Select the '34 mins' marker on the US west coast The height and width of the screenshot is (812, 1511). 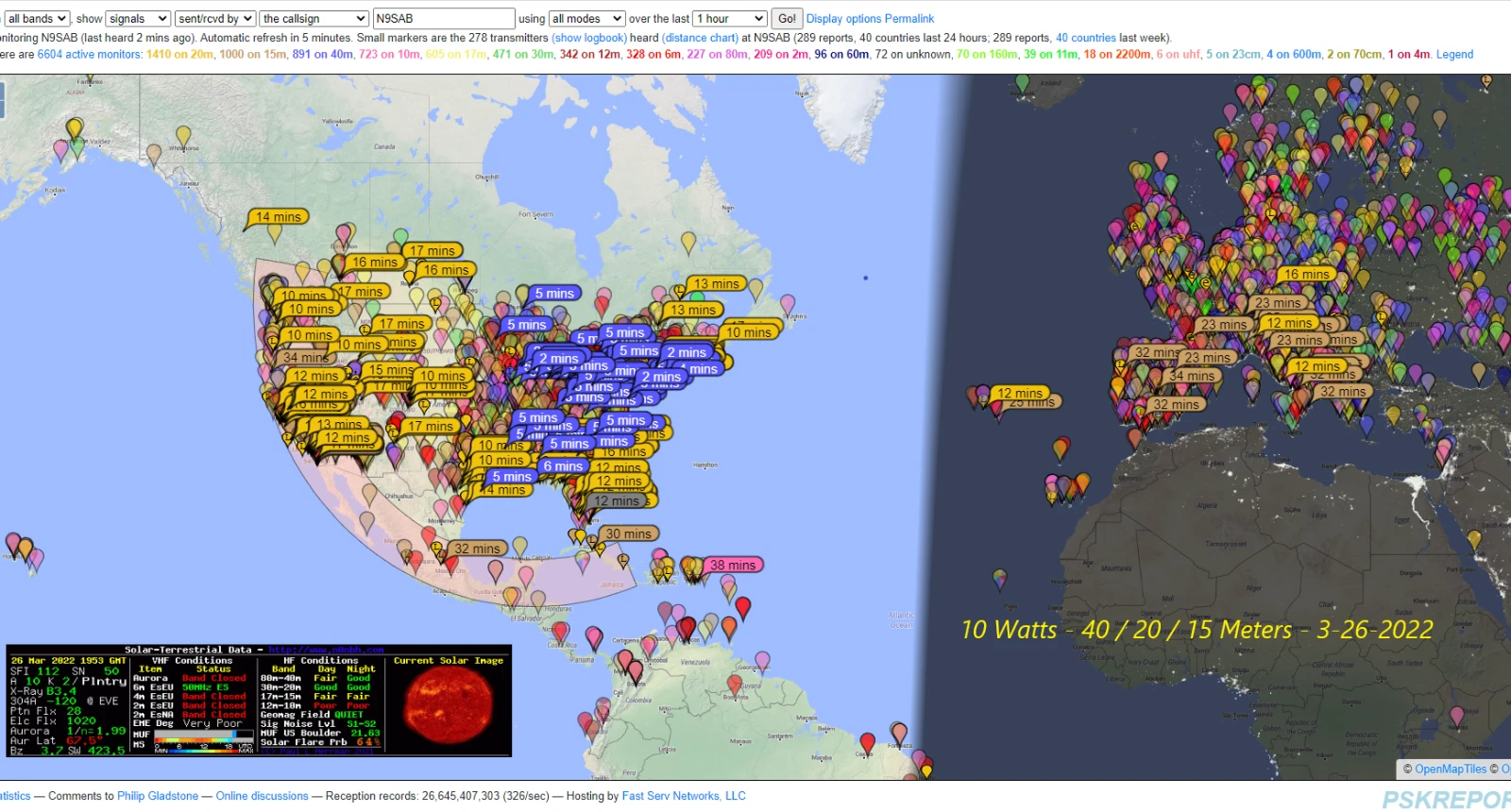[x=304, y=358]
